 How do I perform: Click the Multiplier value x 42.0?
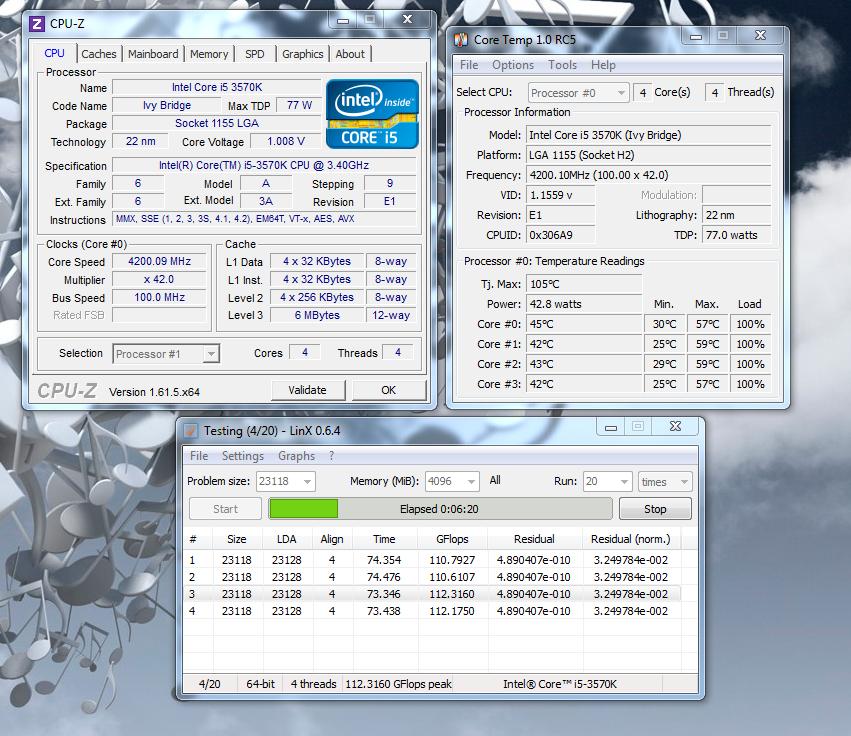click(x=160, y=279)
